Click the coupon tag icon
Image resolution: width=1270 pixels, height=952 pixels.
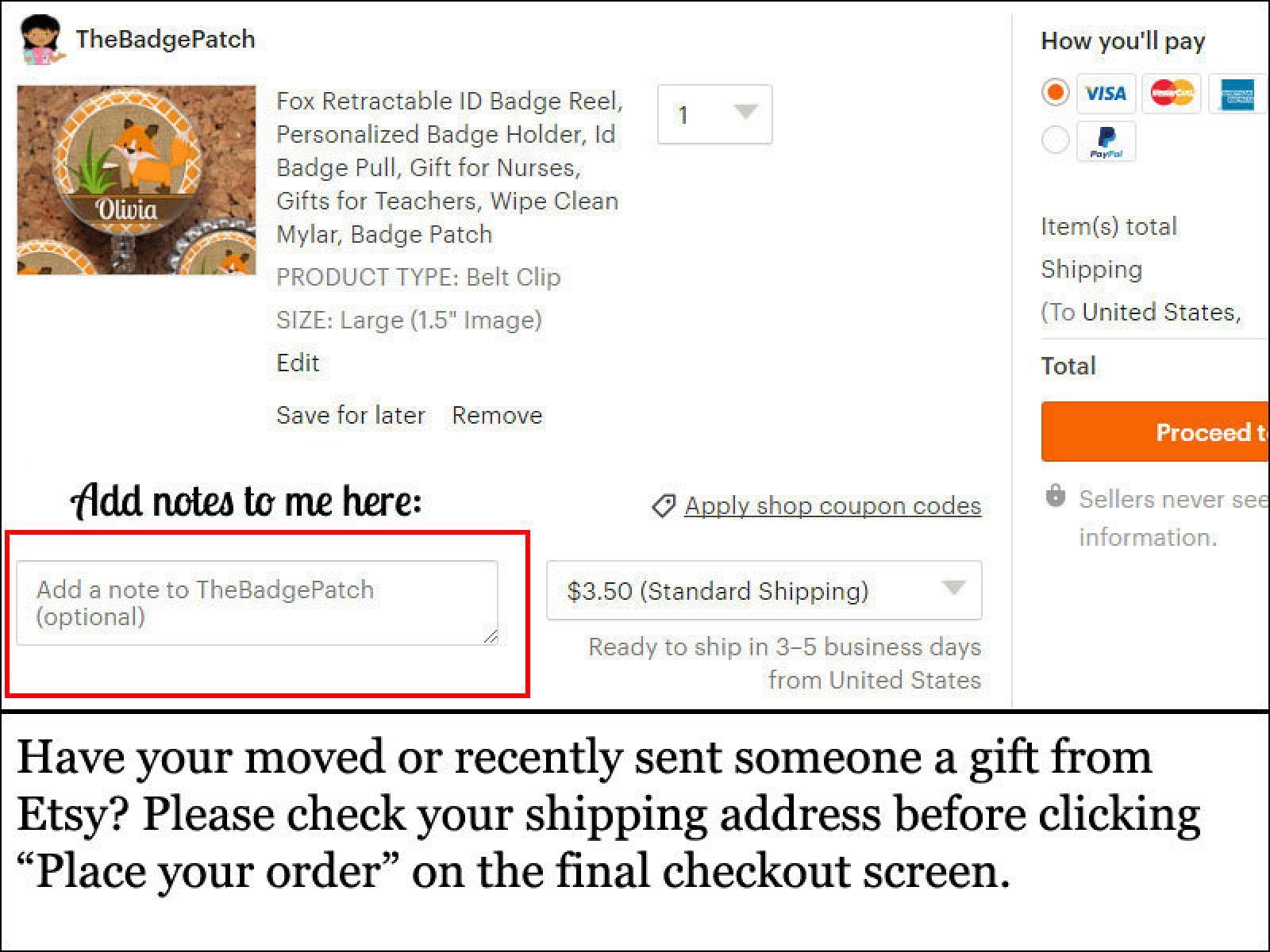pos(664,505)
